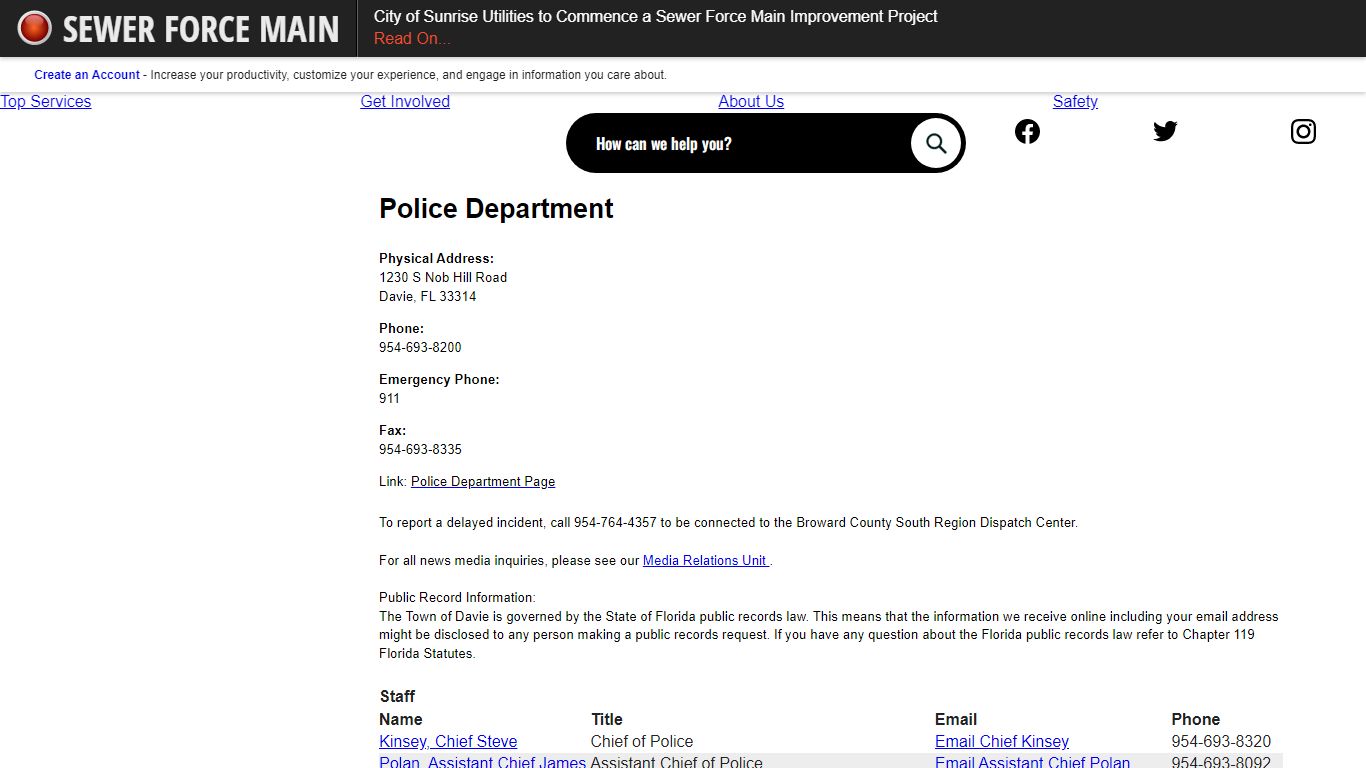The width and height of the screenshot is (1366, 768).
Task: Click Assistant Chief Polan's phone 954-693-8092
Action: pos(1221,762)
